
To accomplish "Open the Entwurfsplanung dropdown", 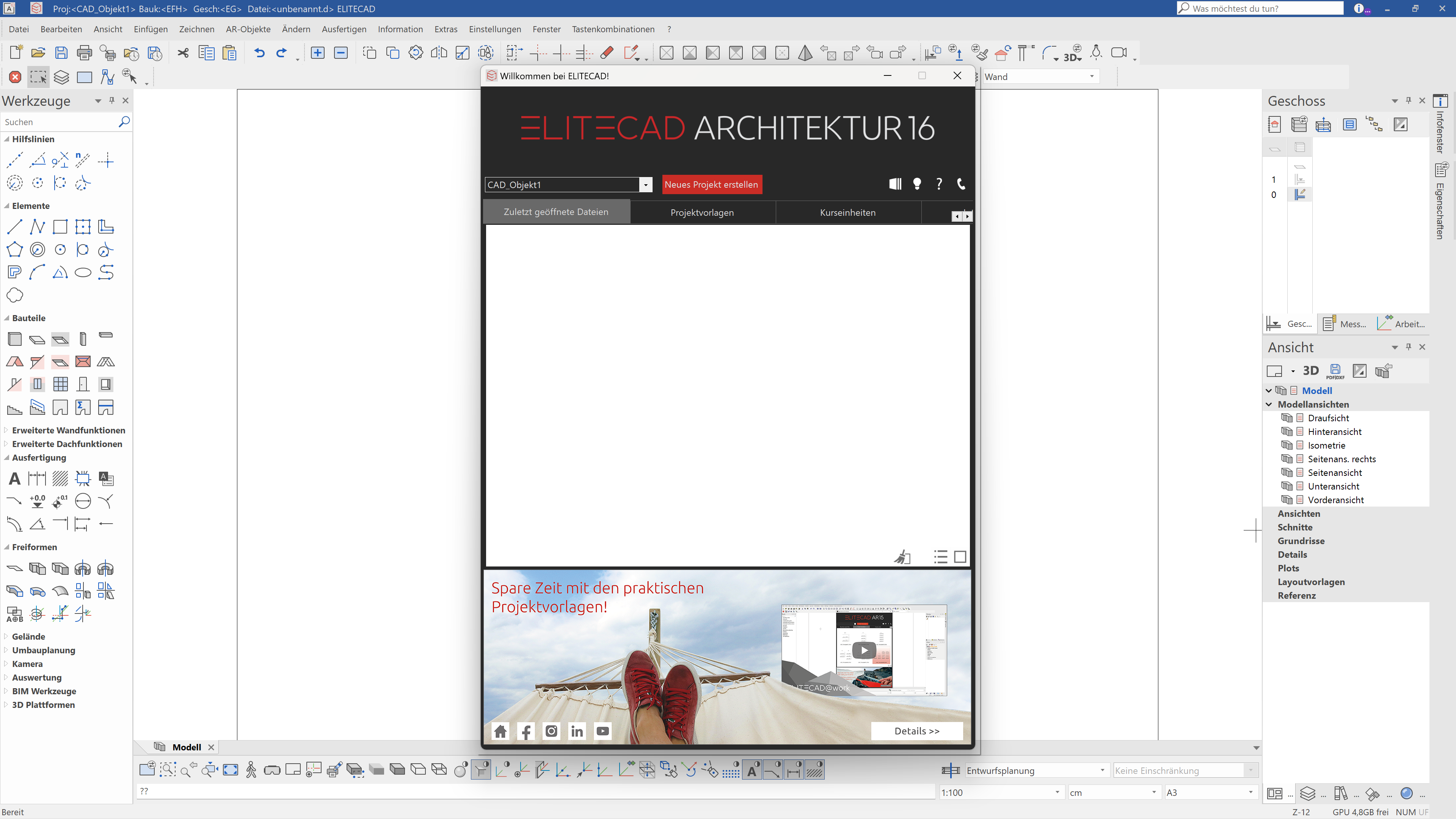I will coord(1102,770).
